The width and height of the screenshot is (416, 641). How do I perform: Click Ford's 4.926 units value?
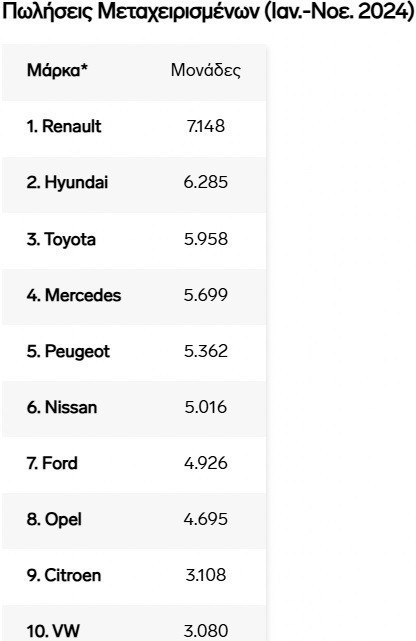206,463
